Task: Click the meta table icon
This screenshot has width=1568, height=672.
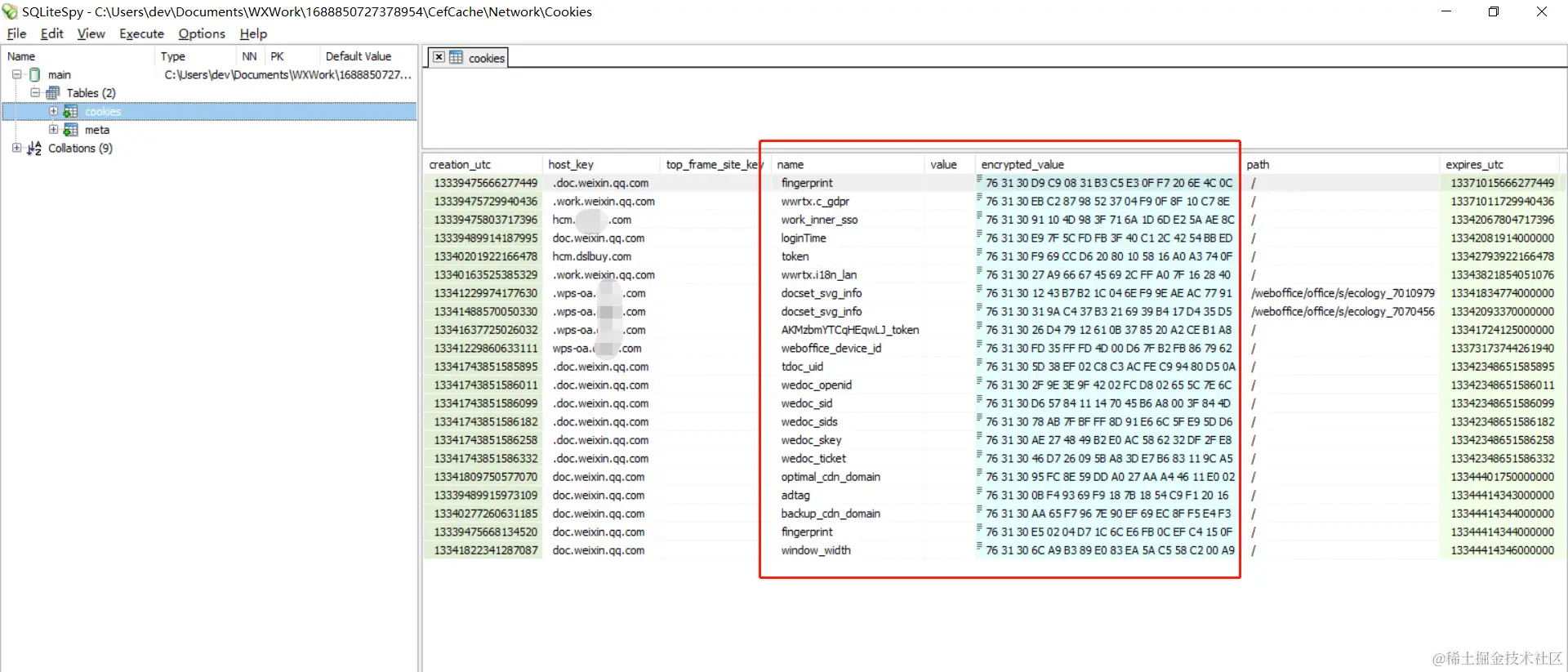Action: [x=71, y=130]
